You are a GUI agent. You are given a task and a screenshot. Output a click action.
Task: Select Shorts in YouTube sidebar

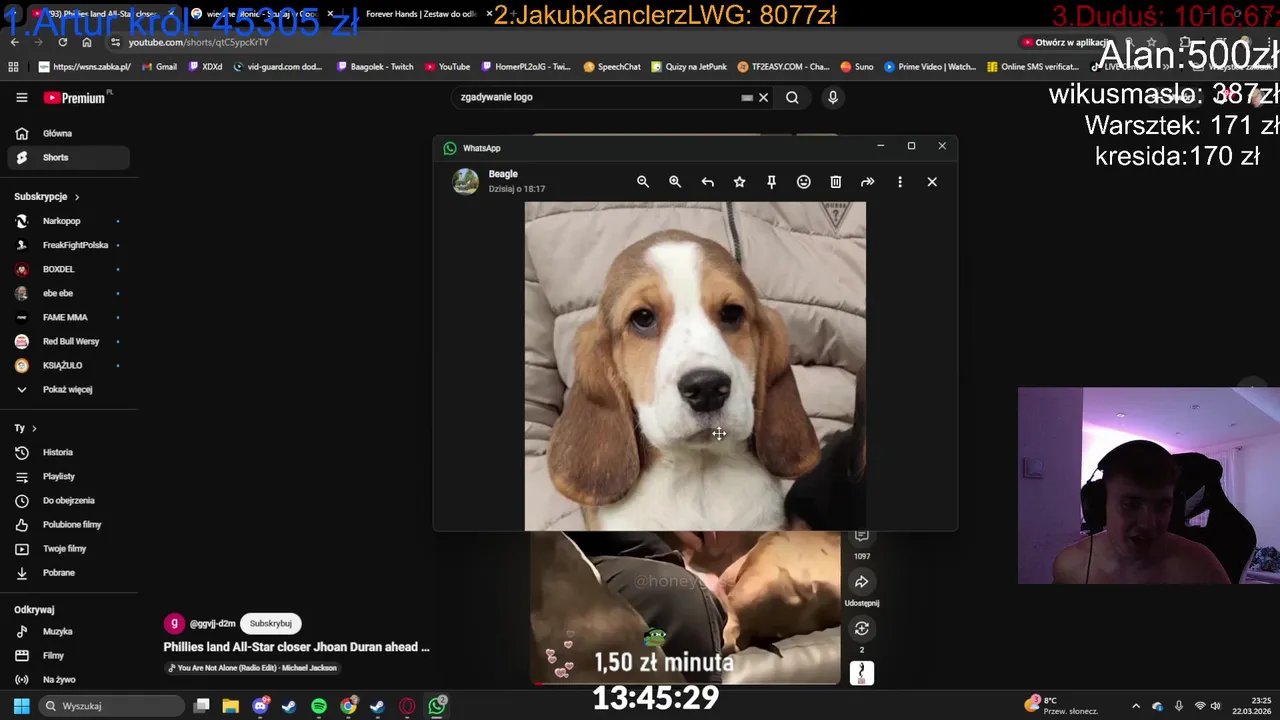pos(68,157)
